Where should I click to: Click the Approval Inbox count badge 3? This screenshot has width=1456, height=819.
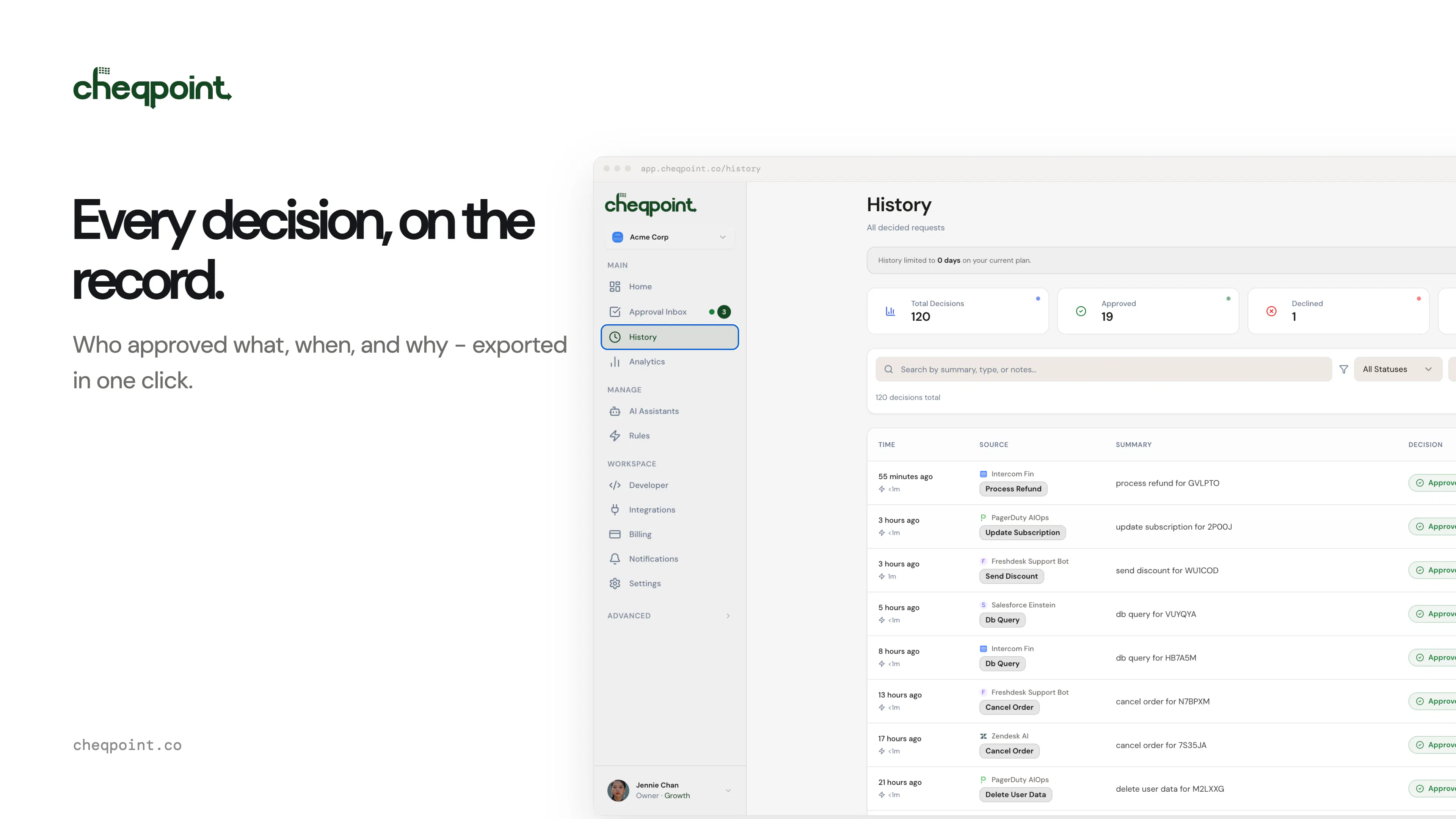point(723,312)
